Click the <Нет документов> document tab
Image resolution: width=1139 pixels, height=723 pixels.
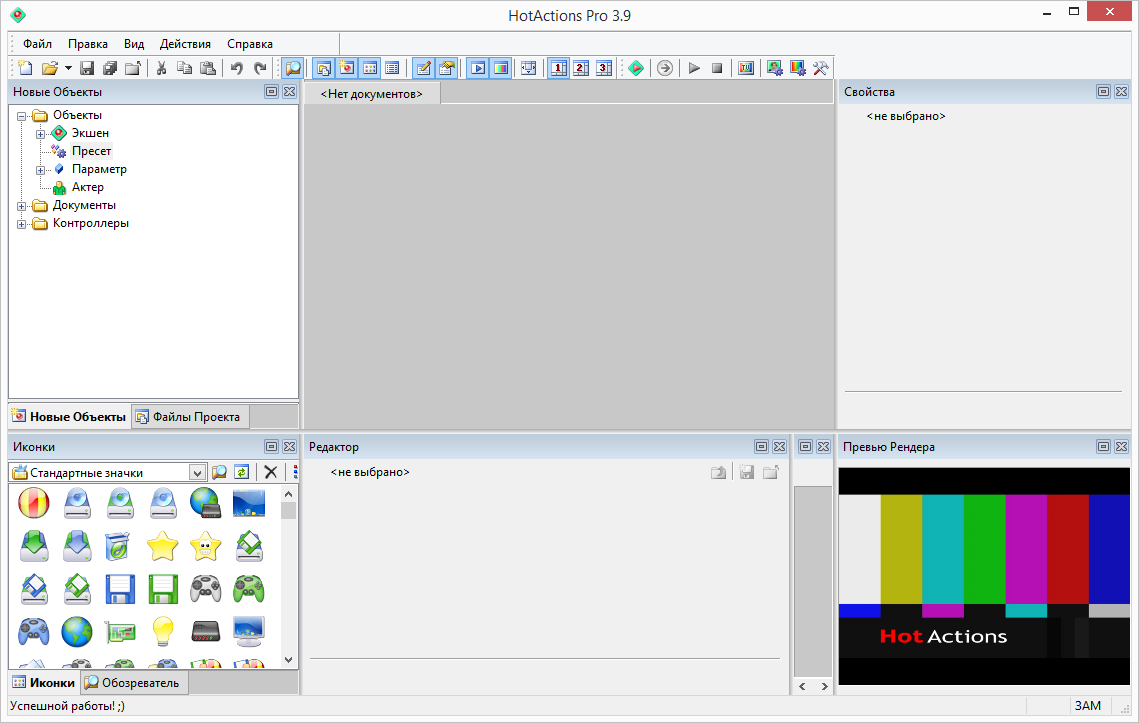(372, 94)
